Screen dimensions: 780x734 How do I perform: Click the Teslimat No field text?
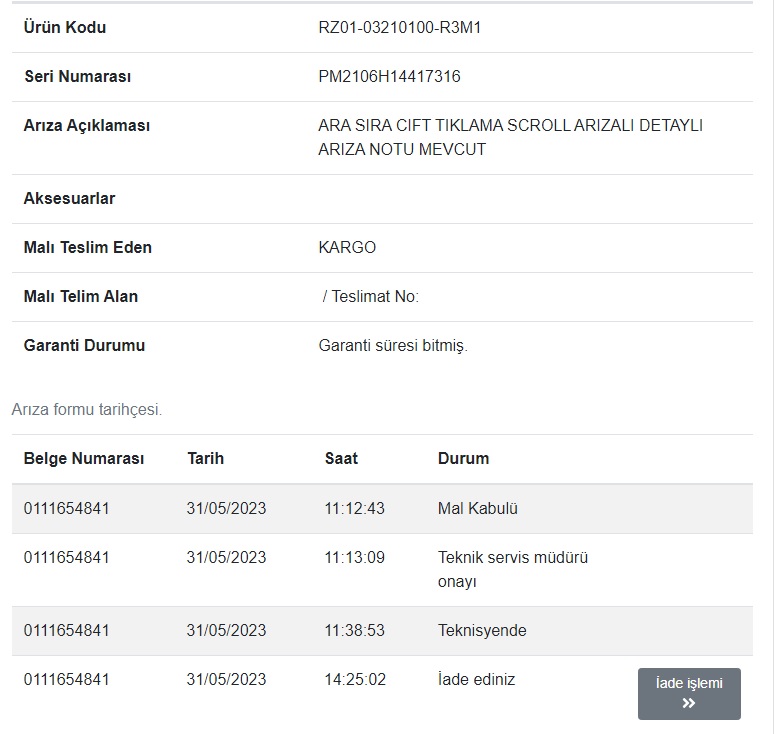[371, 296]
